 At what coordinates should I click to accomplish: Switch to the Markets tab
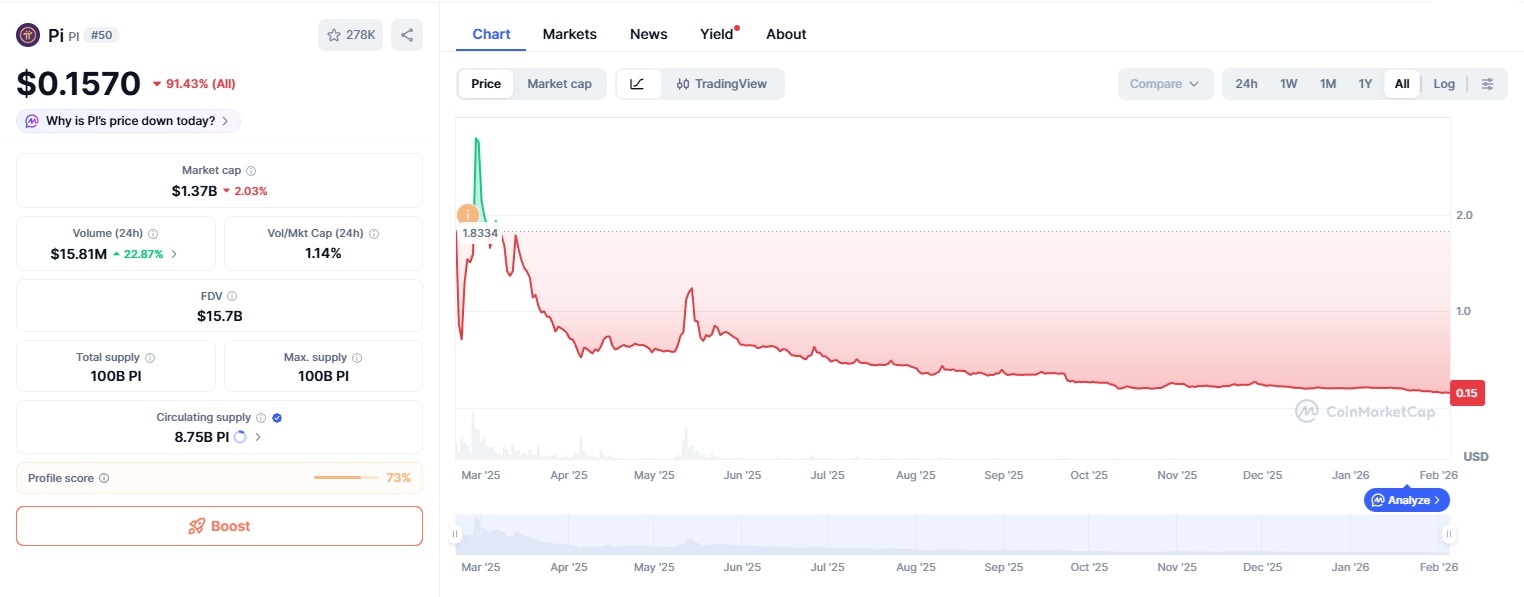pyautogui.click(x=569, y=33)
